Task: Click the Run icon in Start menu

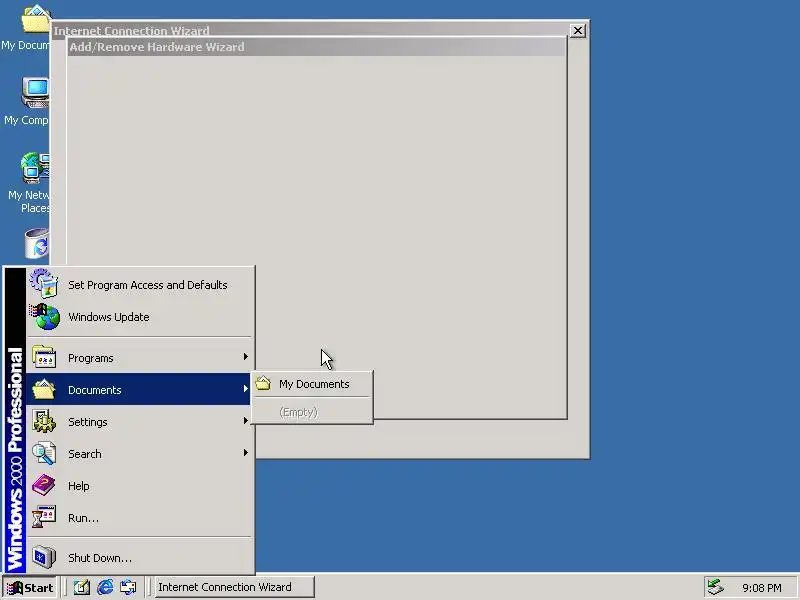Action: click(44, 517)
